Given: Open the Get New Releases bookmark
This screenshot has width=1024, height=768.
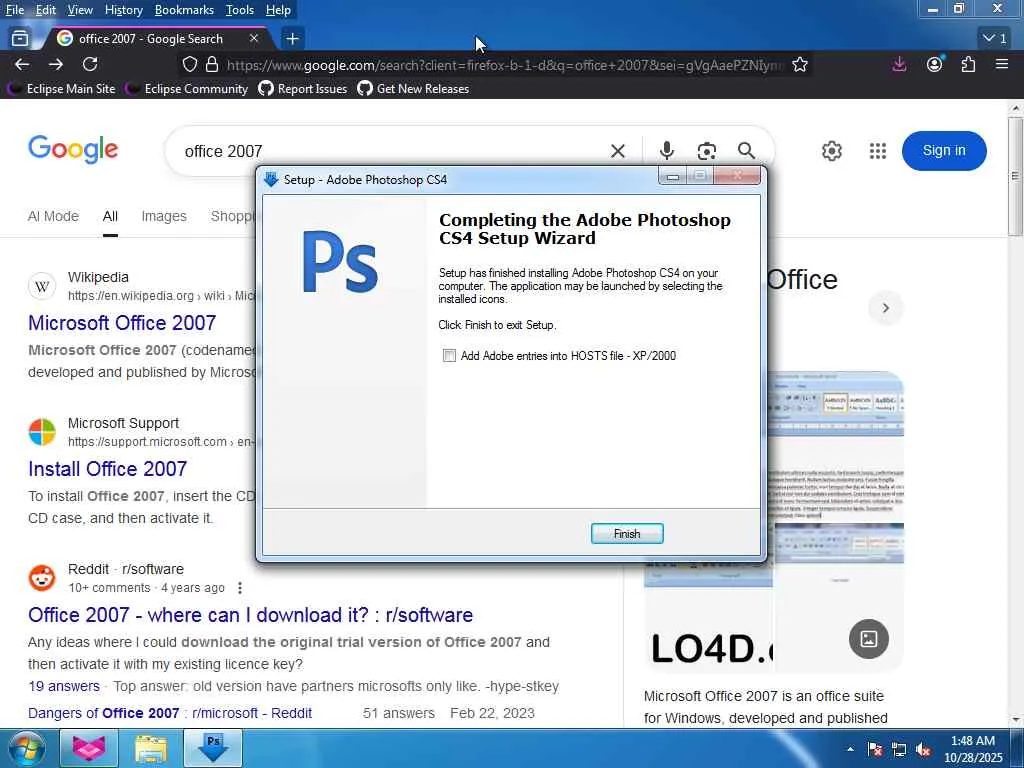Looking at the screenshot, I should point(413,89).
